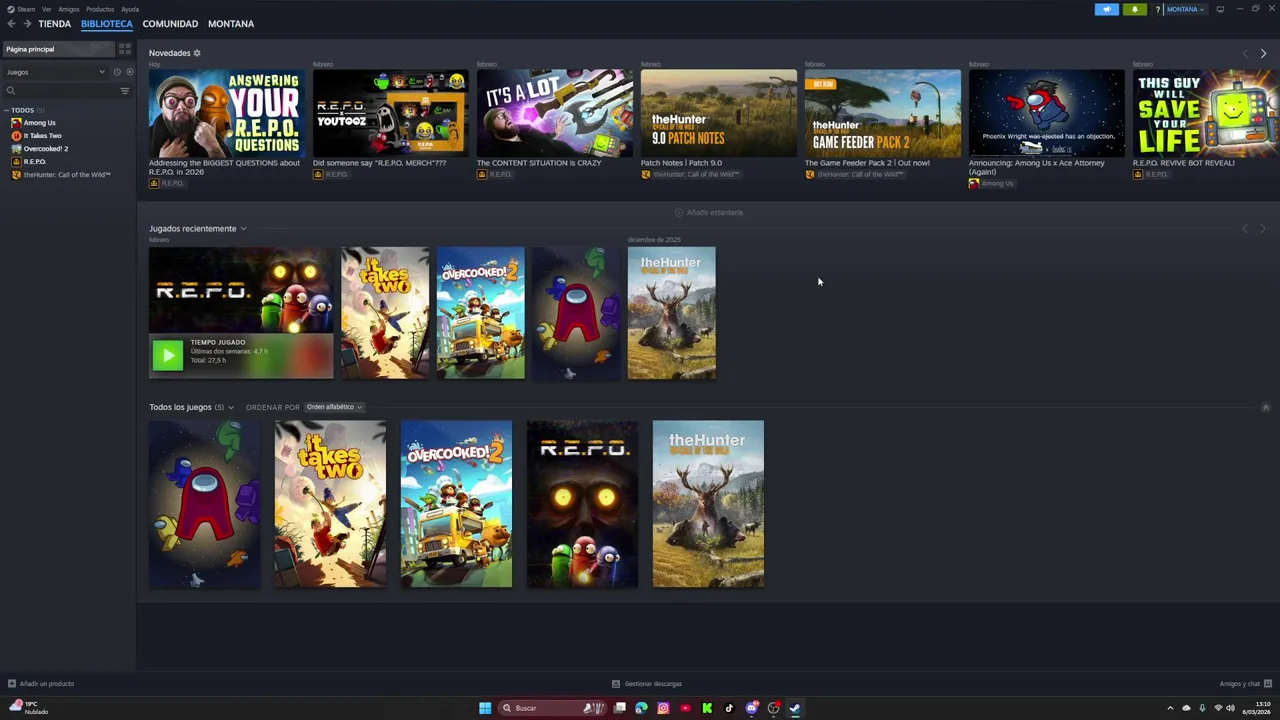Click Añadir estantería link
The image size is (1280, 720).
point(708,212)
